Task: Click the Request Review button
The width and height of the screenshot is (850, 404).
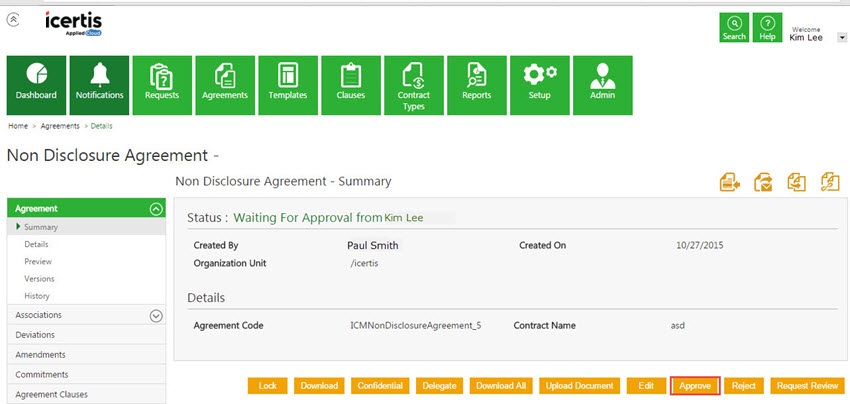Action: coord(807,386)
